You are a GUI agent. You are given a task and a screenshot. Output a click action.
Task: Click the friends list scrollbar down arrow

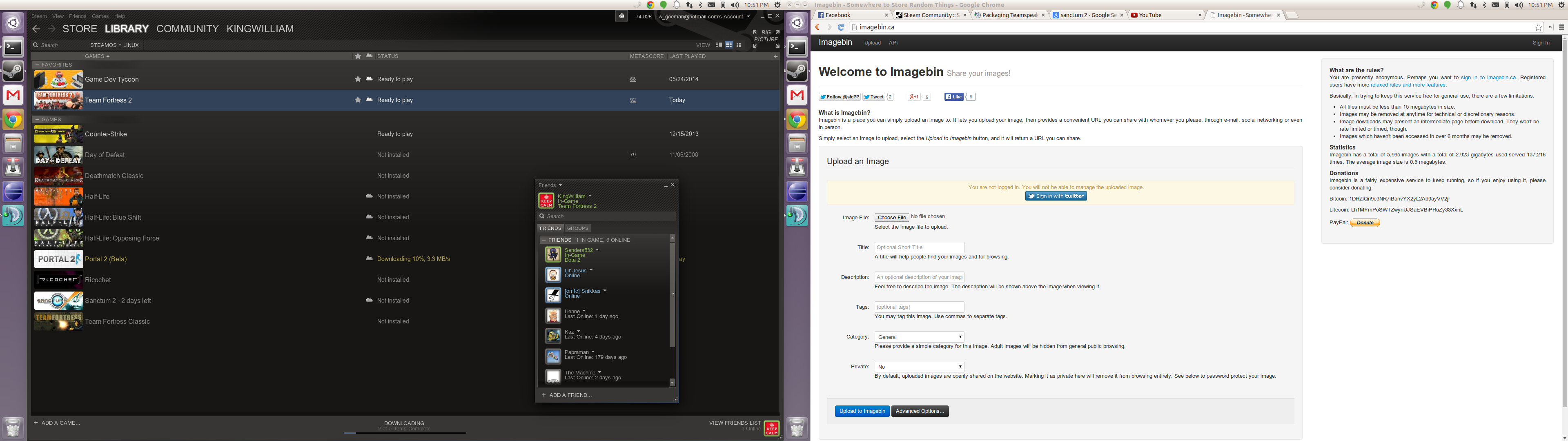tap(672, 383)
